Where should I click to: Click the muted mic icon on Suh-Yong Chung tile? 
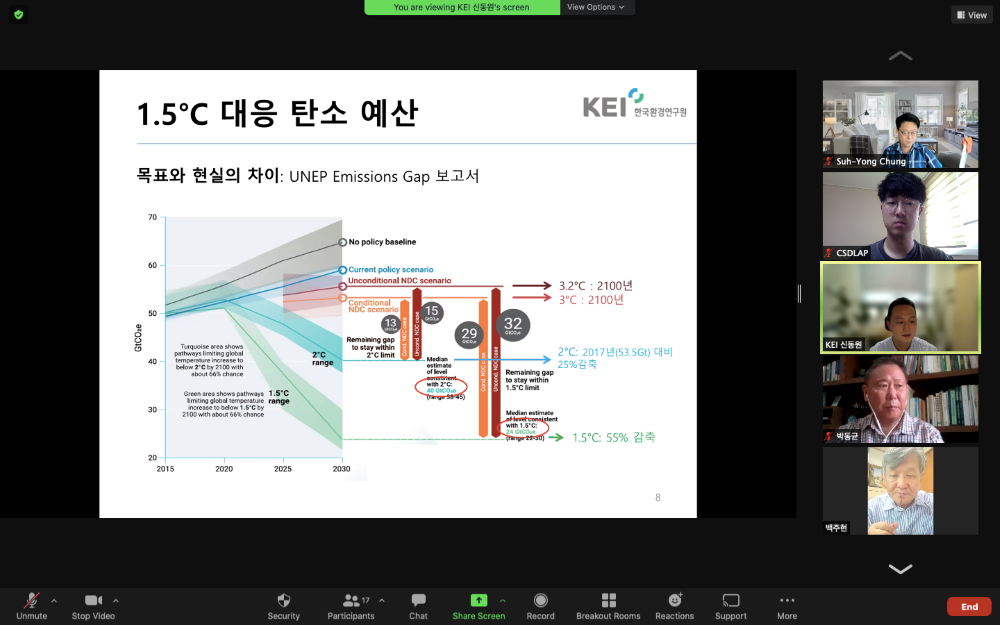829,161
